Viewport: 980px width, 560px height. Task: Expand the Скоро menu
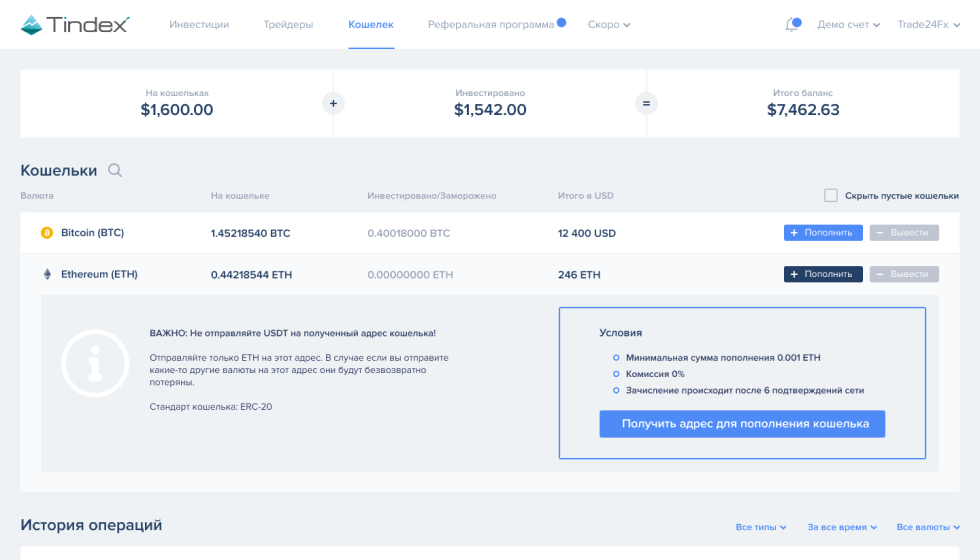608,25
